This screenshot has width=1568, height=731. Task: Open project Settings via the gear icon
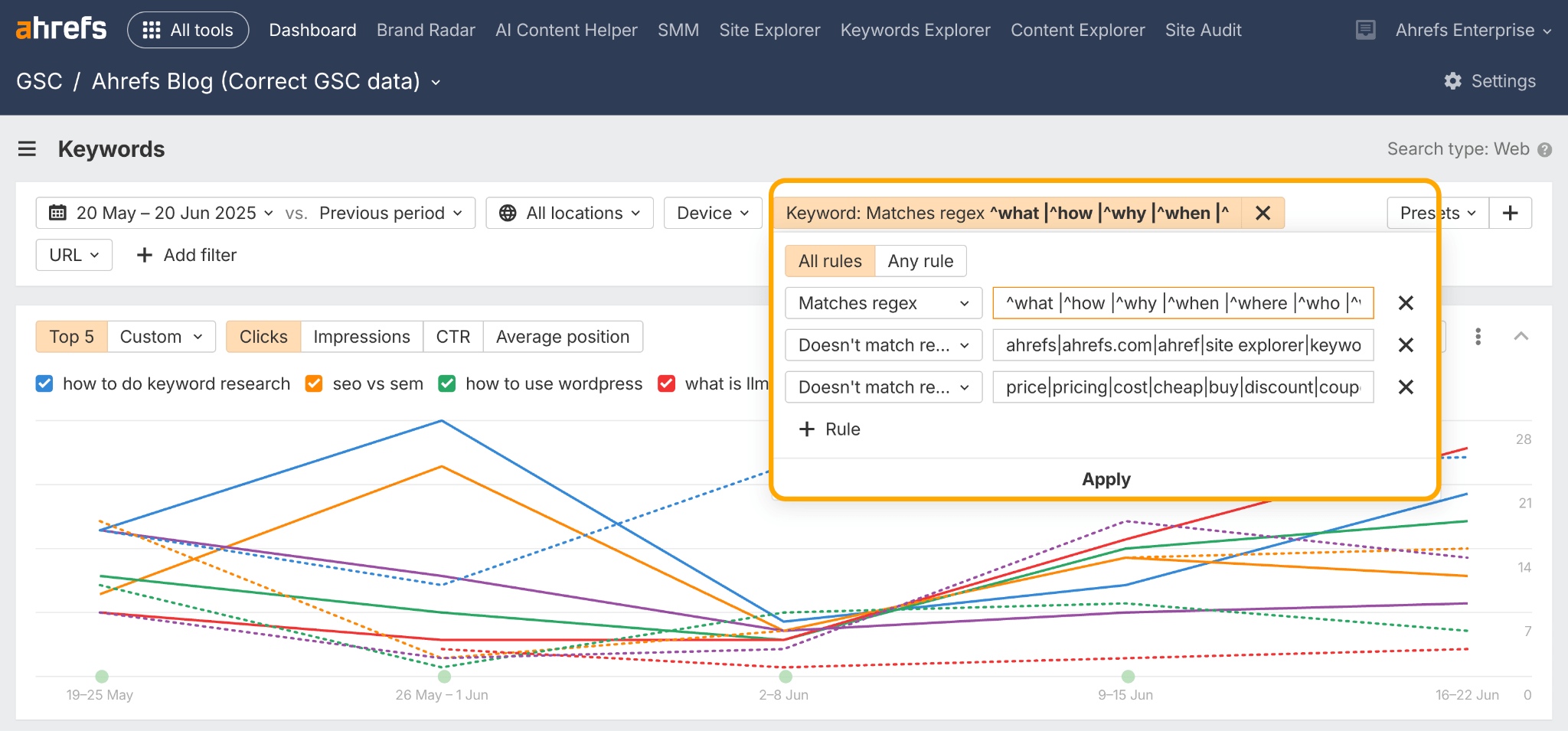1452,80
